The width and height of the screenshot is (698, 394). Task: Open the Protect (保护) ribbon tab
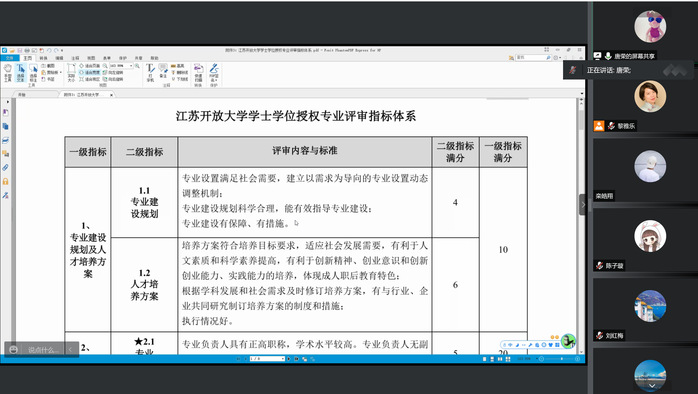pyautogui.click(x=123, y=58)
